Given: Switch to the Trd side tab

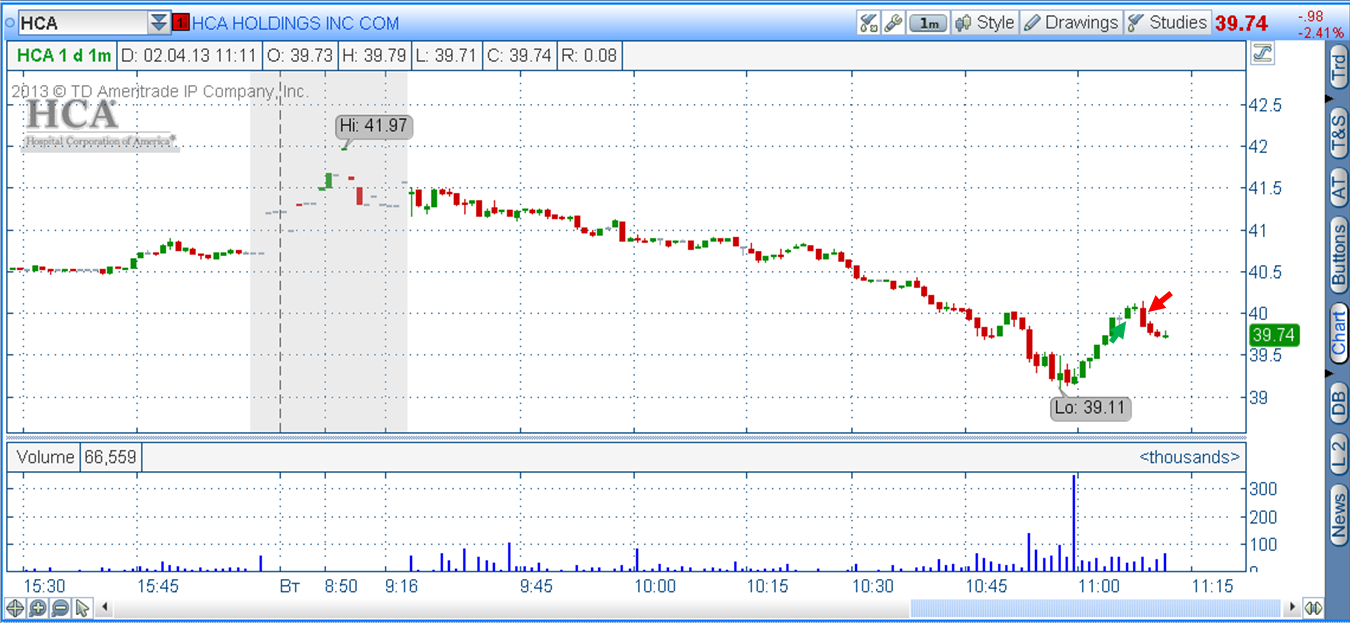Looking at the screenshot, I should click(x=1337, y=69).
